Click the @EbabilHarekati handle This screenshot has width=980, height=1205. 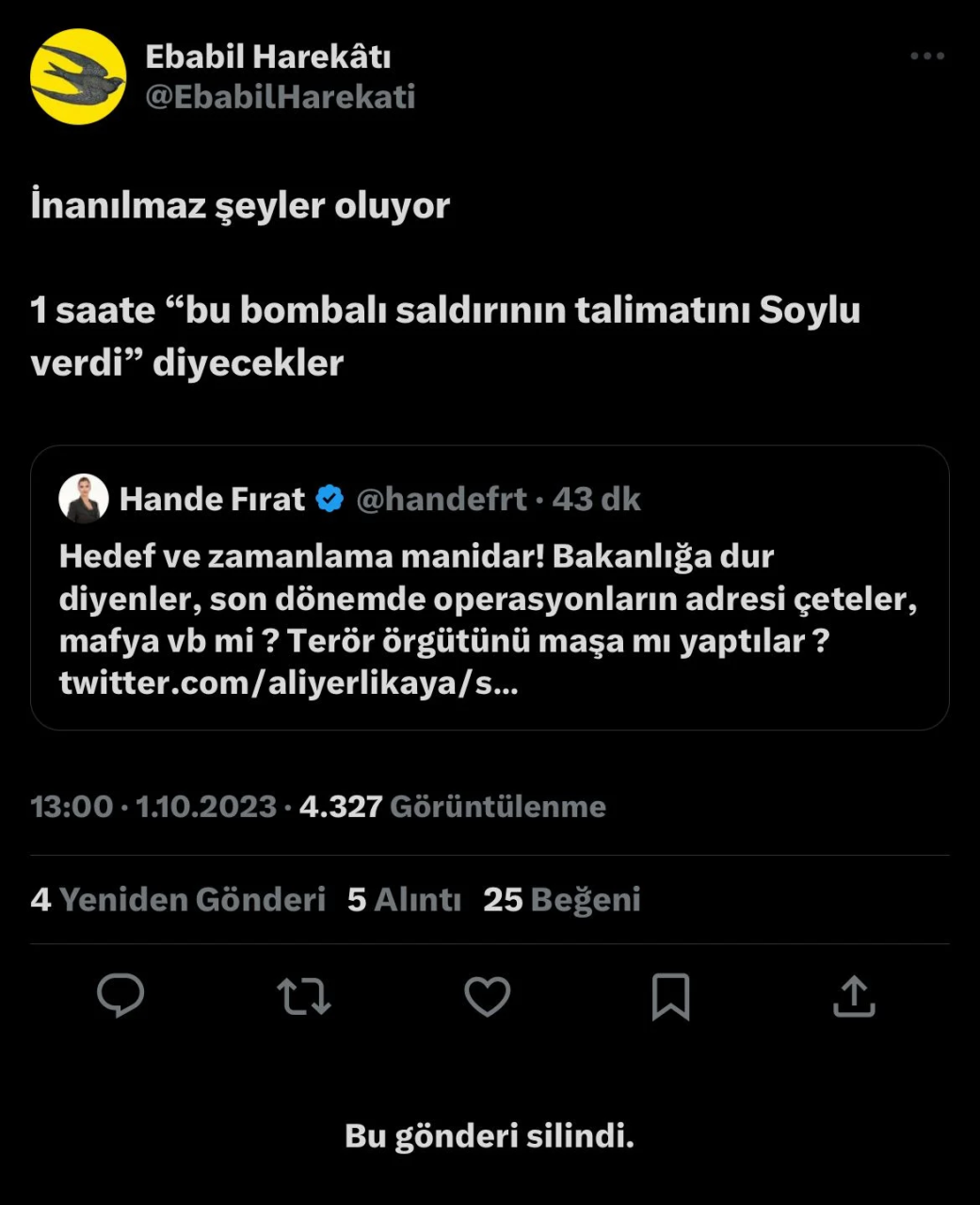click(280, 96)
